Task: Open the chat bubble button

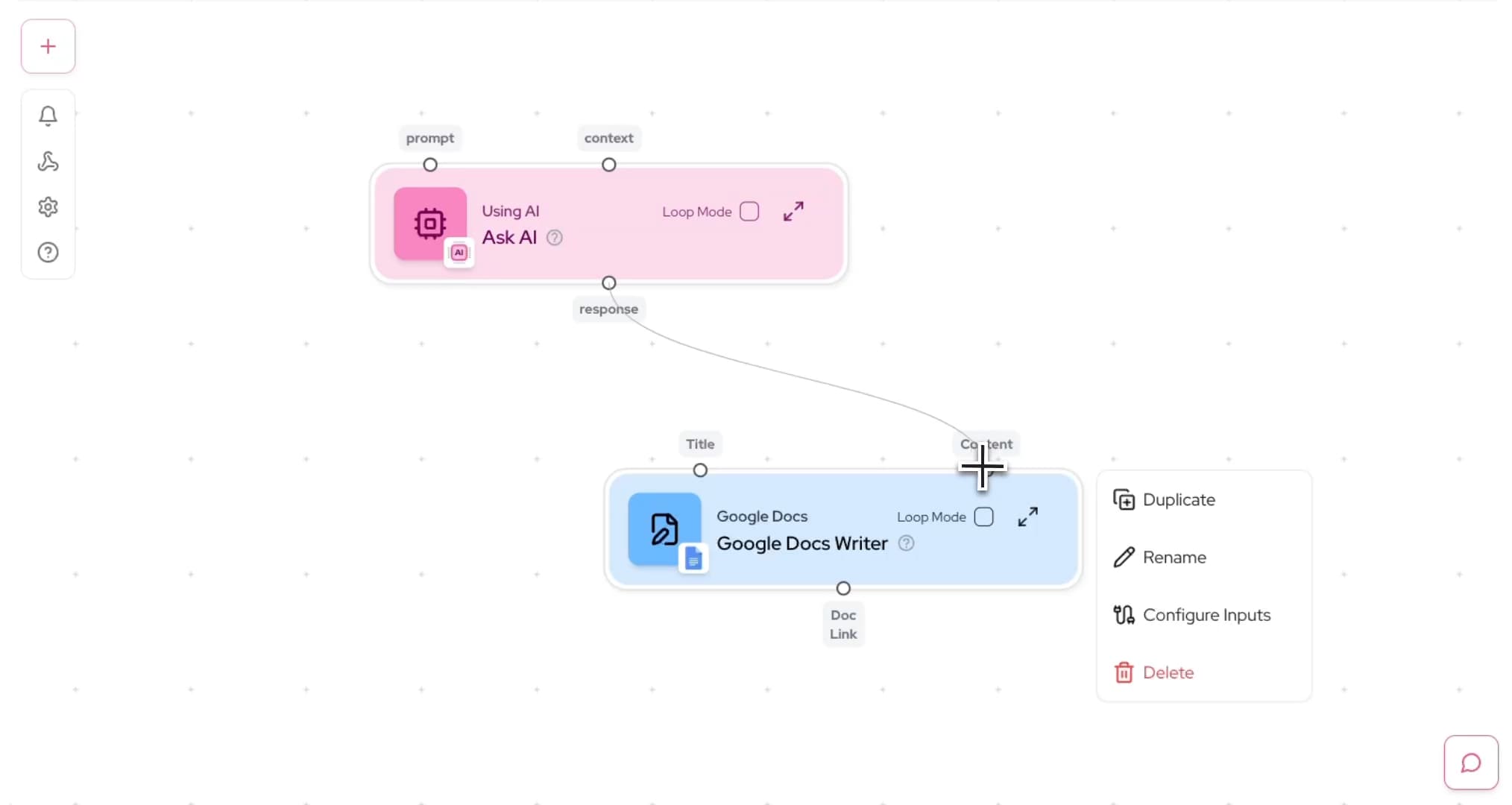Action: click(x=1470, y=763)
